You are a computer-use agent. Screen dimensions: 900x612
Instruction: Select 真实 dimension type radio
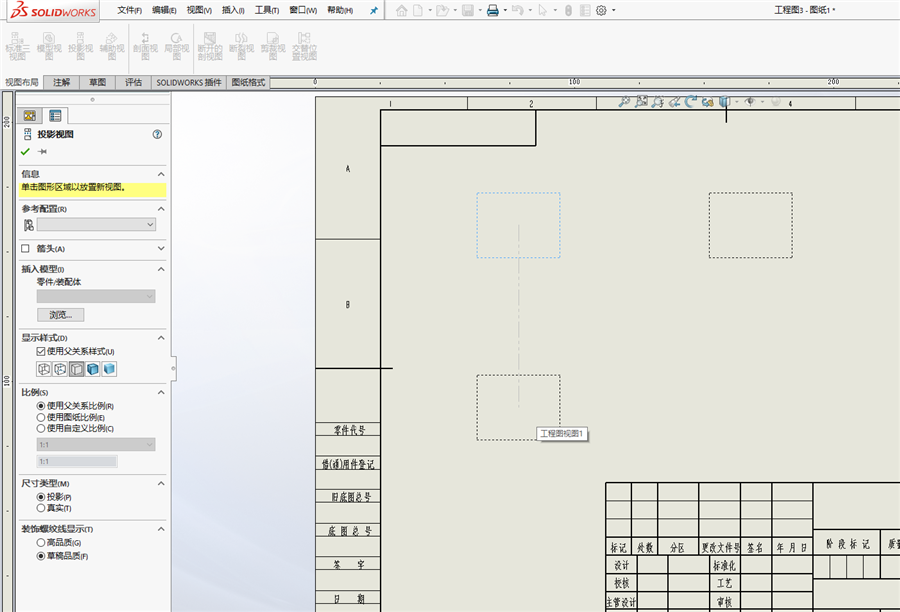41,508
